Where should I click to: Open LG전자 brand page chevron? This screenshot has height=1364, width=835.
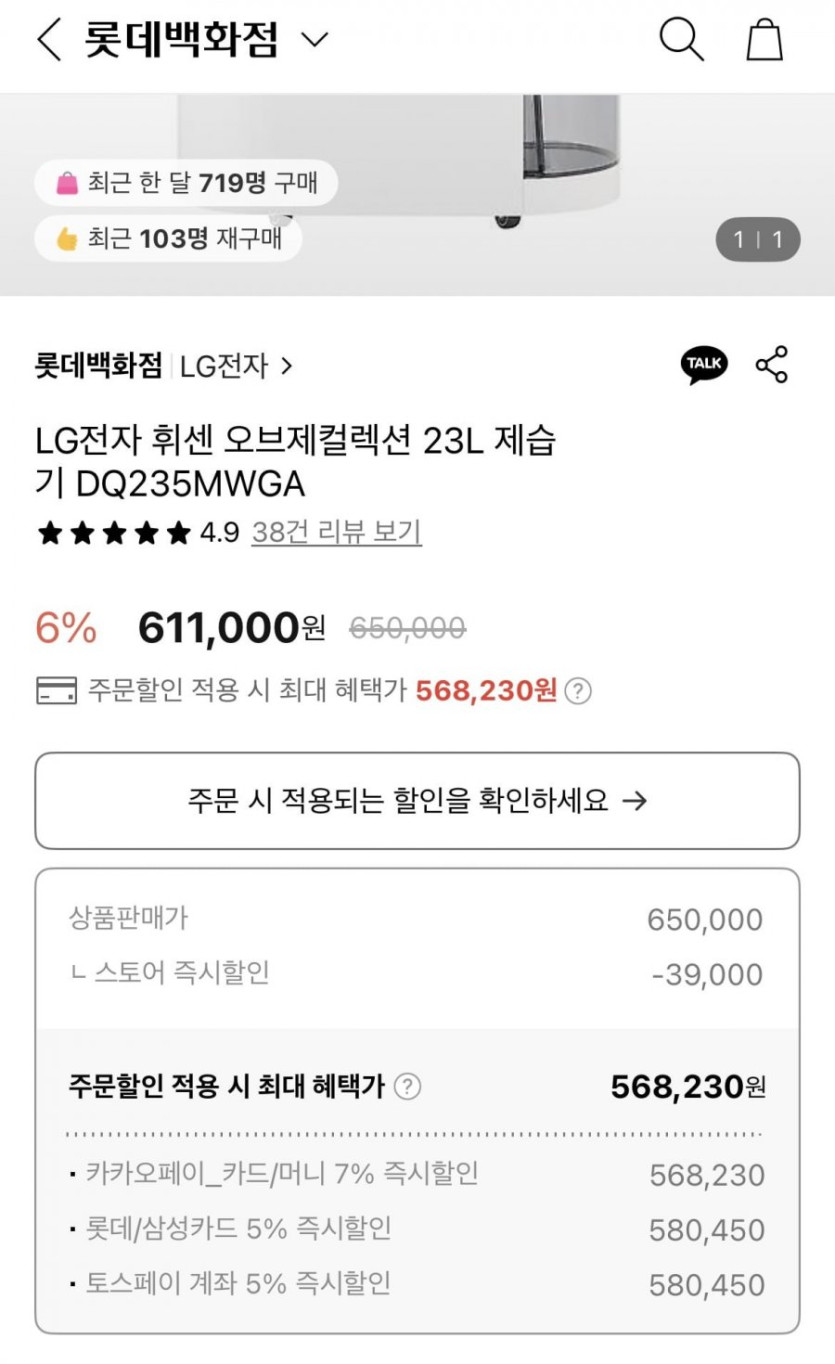coord(286,367)
